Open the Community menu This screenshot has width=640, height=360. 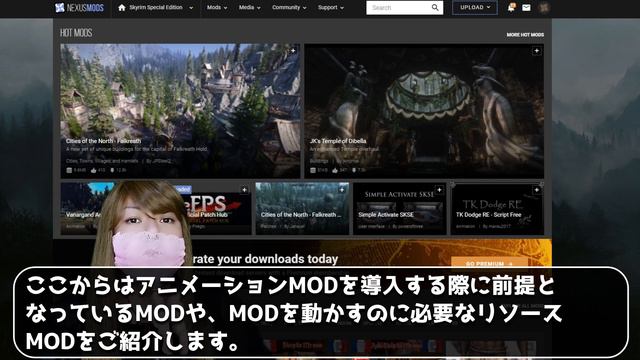(289, 7)
